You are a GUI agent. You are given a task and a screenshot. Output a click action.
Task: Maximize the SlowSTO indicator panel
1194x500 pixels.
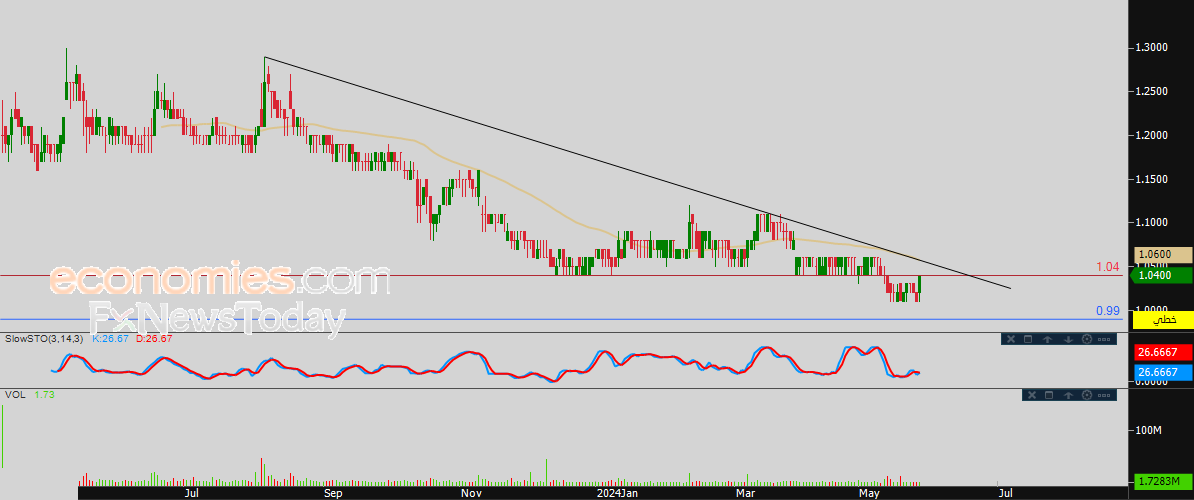(1026, 339)
